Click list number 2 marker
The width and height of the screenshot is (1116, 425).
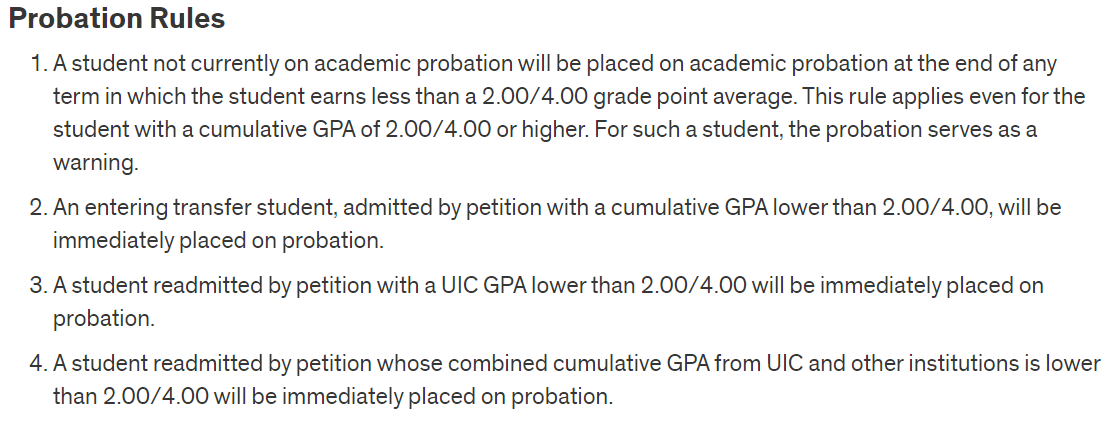(38, 208)
